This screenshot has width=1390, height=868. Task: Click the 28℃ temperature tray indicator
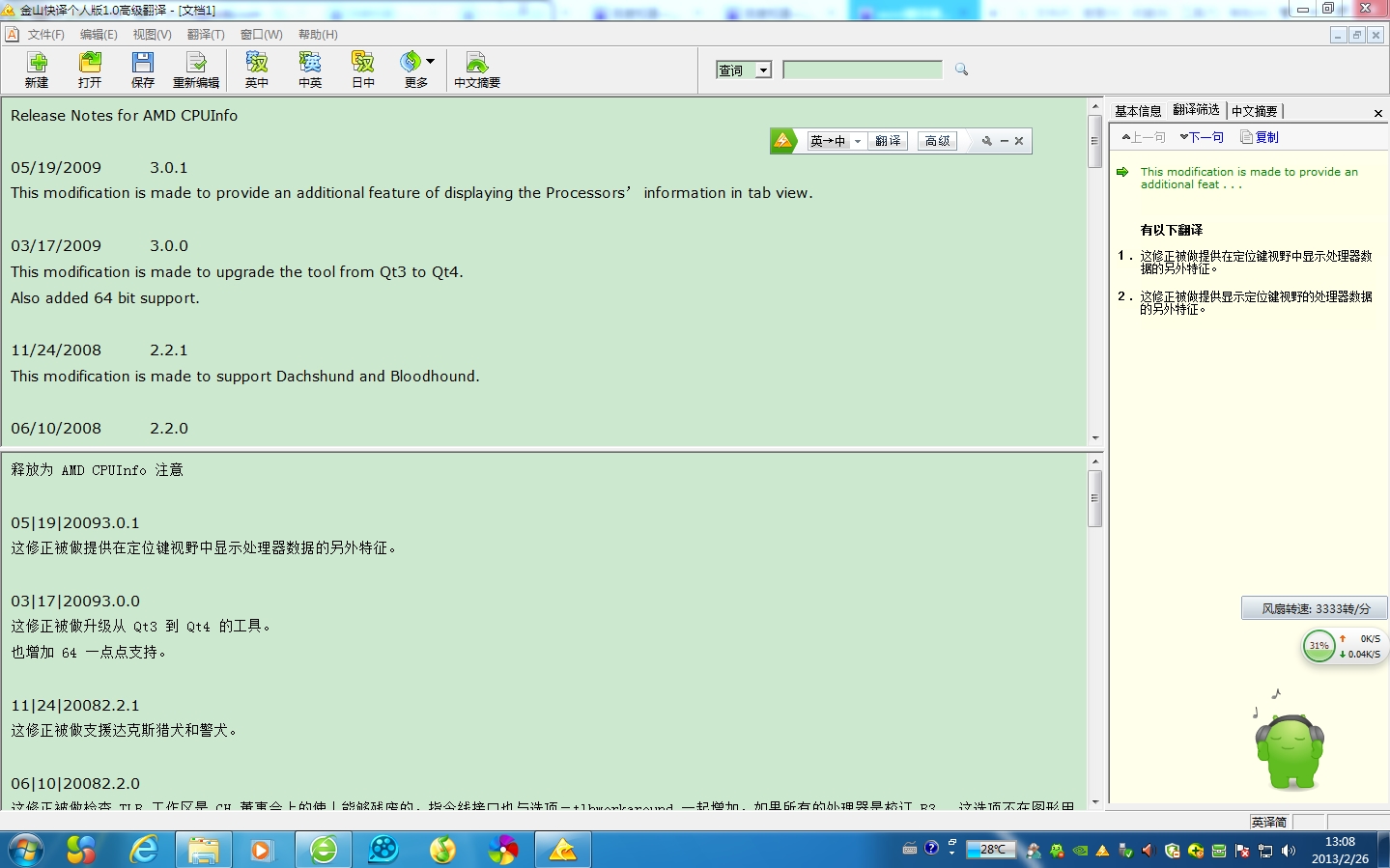(992, 850)
